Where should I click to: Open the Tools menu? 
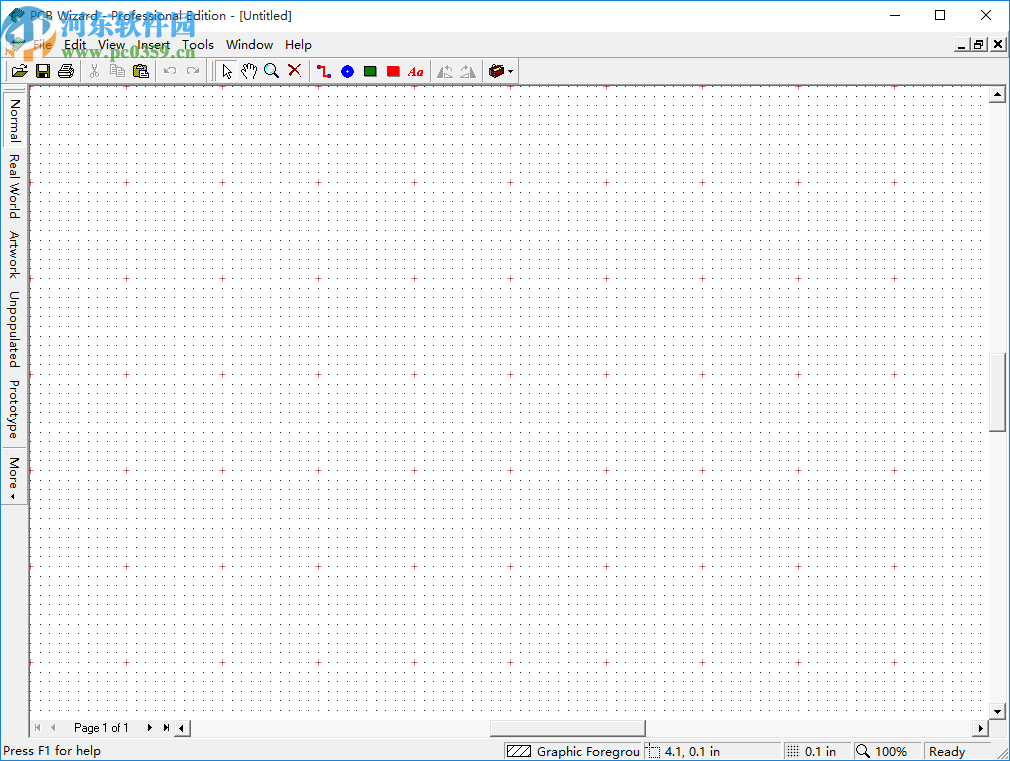198,44
